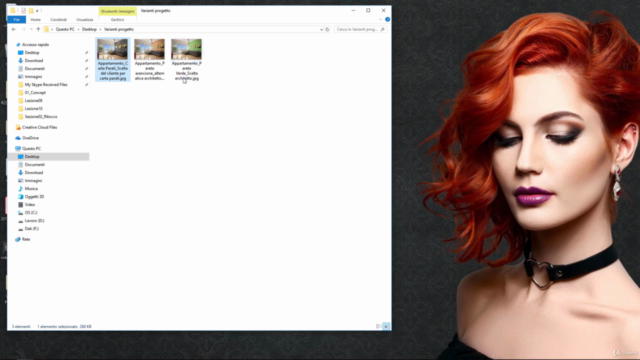Maximize the Varianti progetto window
The height and width of the screenshot is (360, 640).
pos(368,11)
